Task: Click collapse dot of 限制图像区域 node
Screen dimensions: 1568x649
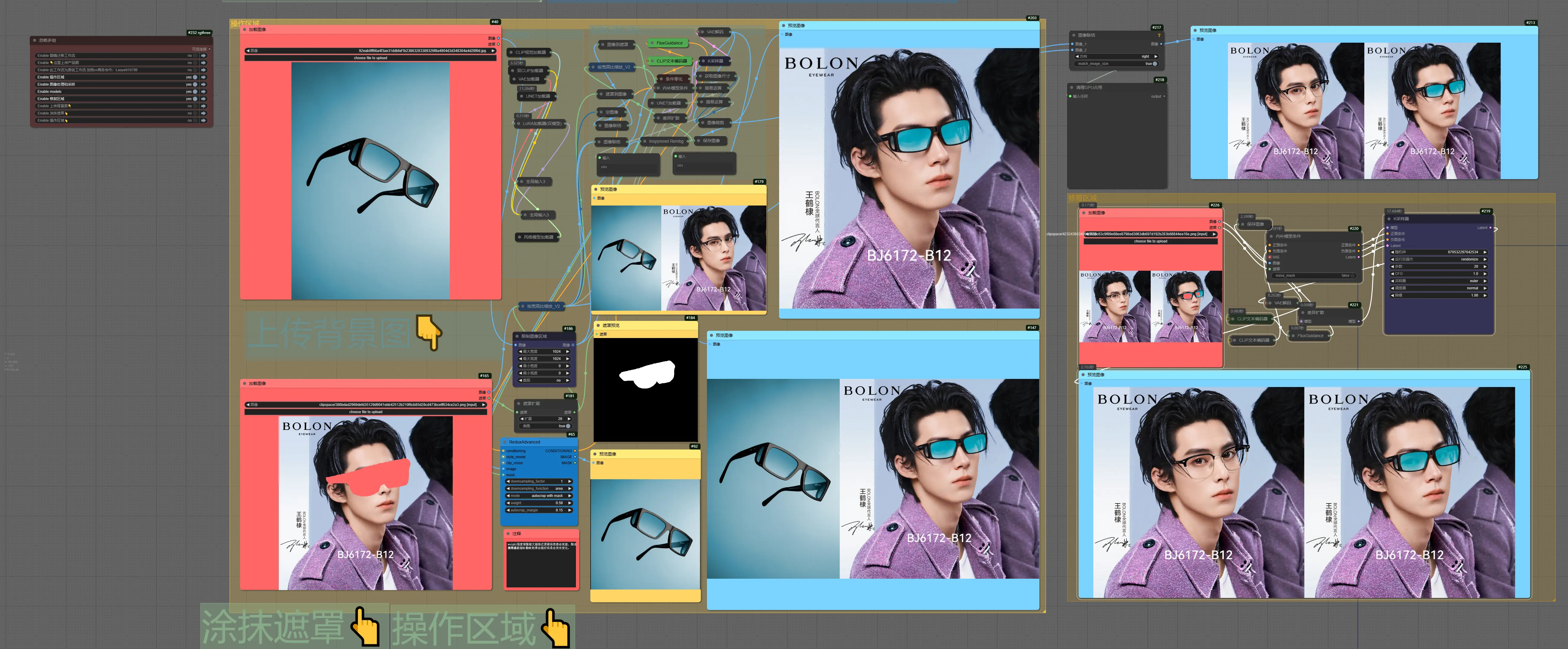Action: pyautogui.click(x=517, y=336)
